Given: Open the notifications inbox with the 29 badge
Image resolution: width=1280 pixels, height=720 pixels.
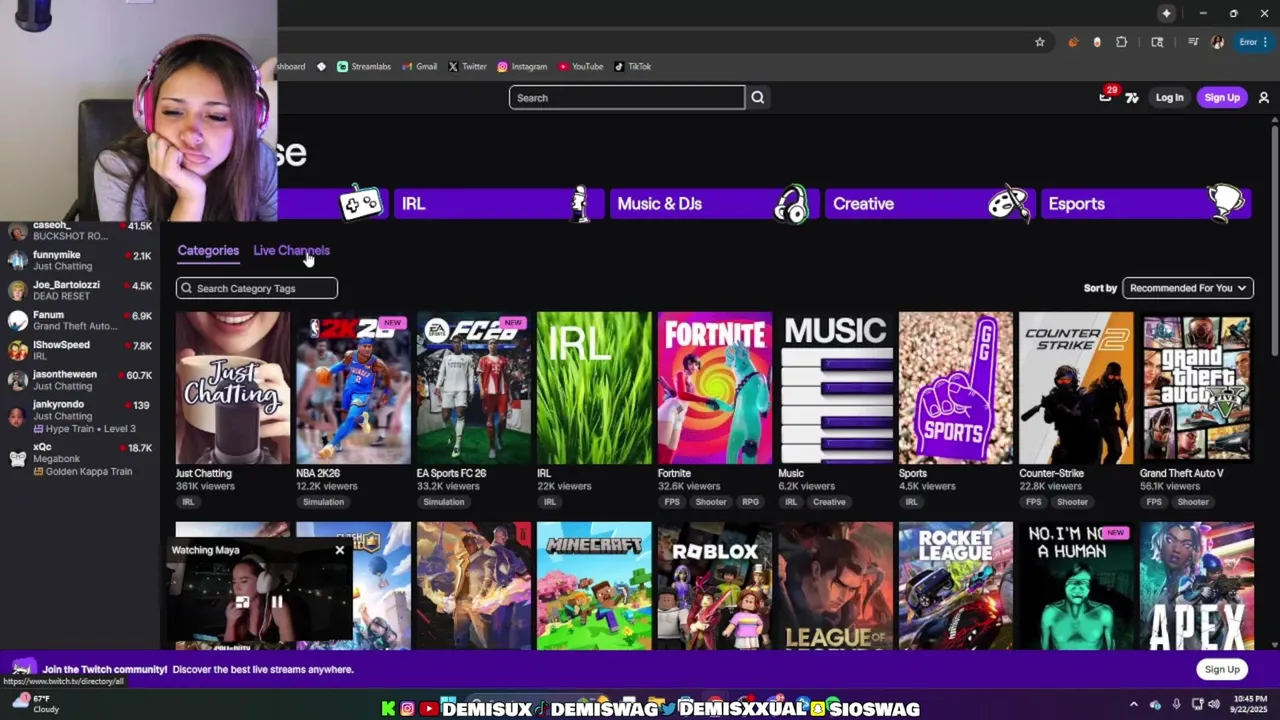Looking at the screenshot, I should tap(1105, 97).
